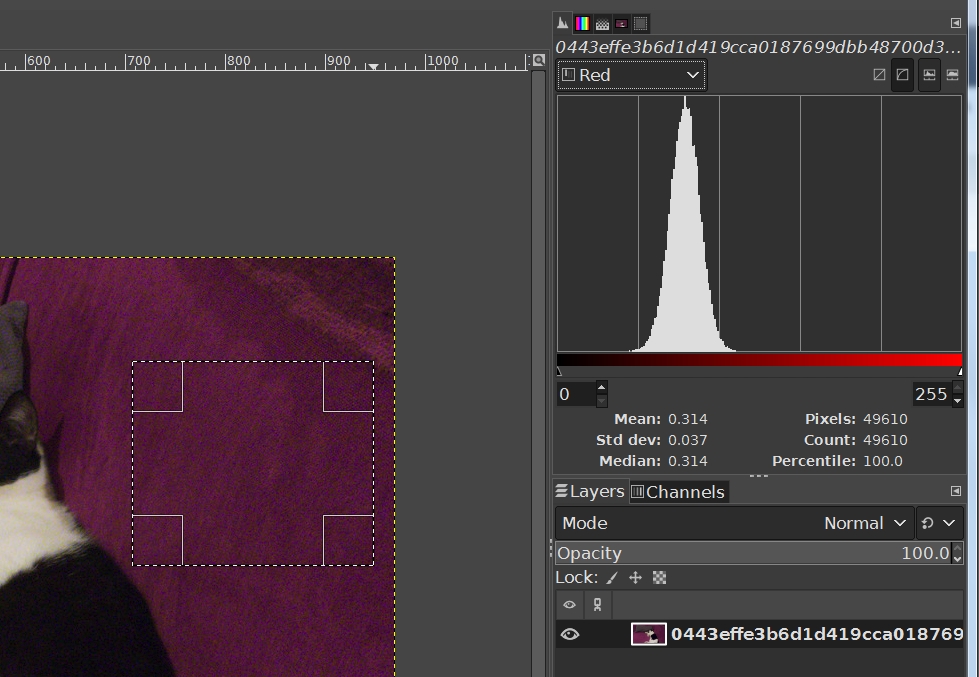Viewport: 979px width, 677px height.
Task: Open the Layers dock configure menu
Action: point(955,491)
